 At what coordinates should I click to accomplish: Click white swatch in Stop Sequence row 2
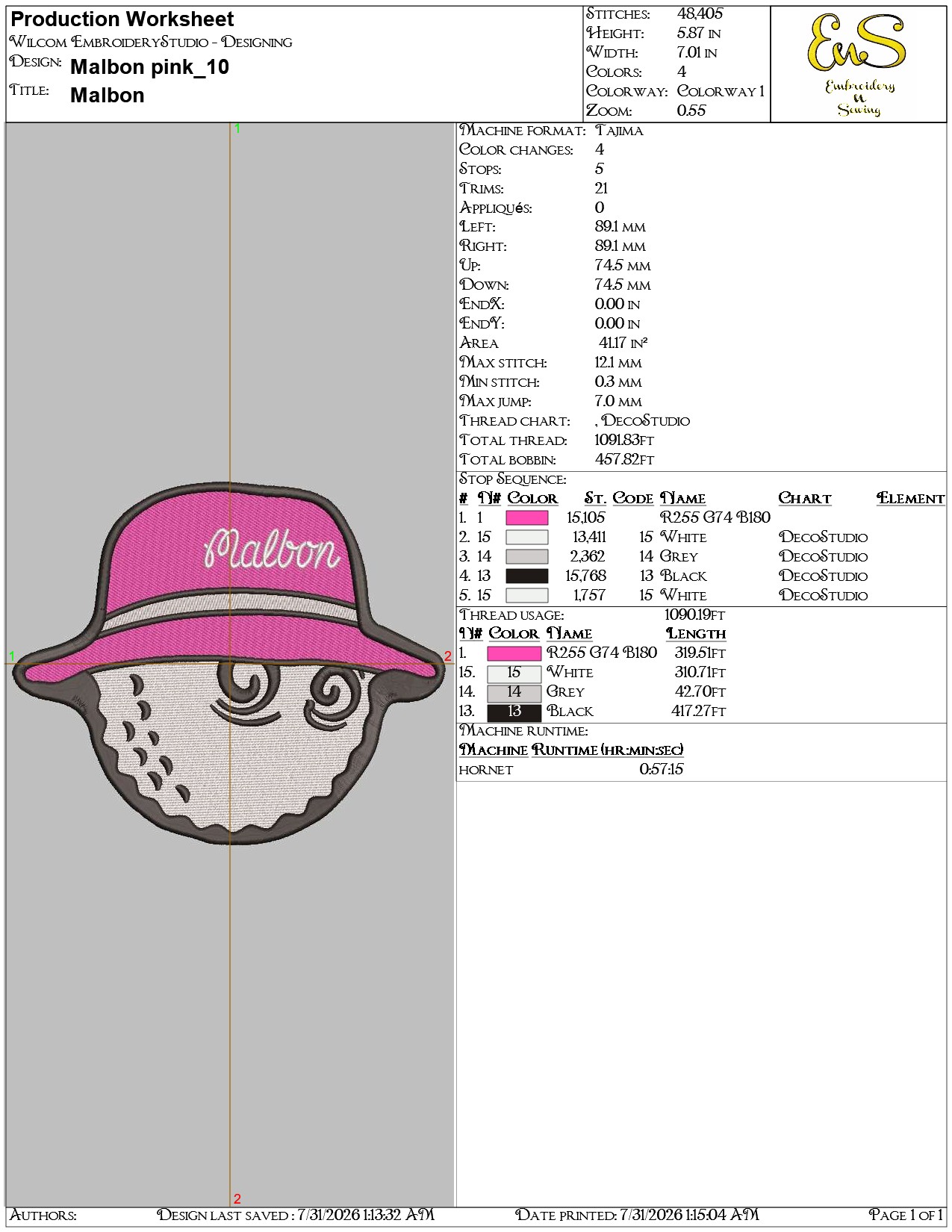tap(526, 537)
